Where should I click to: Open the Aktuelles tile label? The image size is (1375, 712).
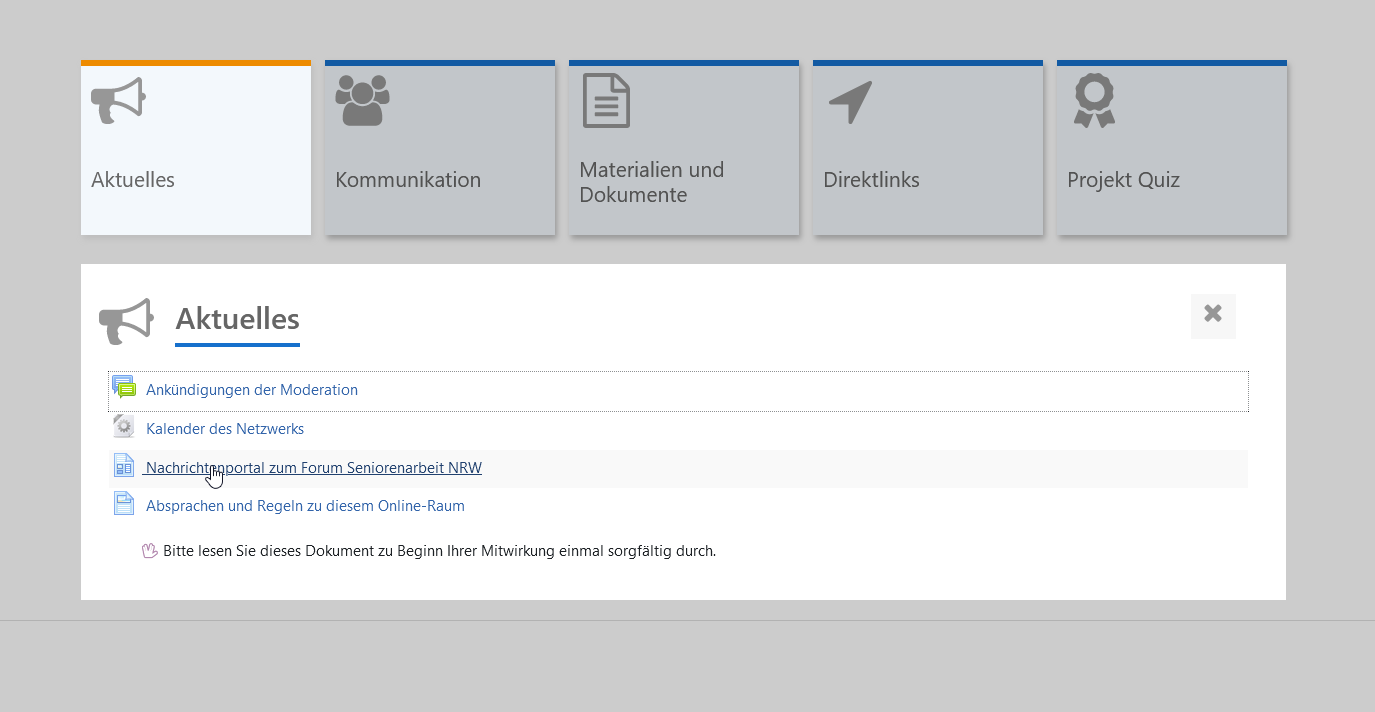click(133, 180)
